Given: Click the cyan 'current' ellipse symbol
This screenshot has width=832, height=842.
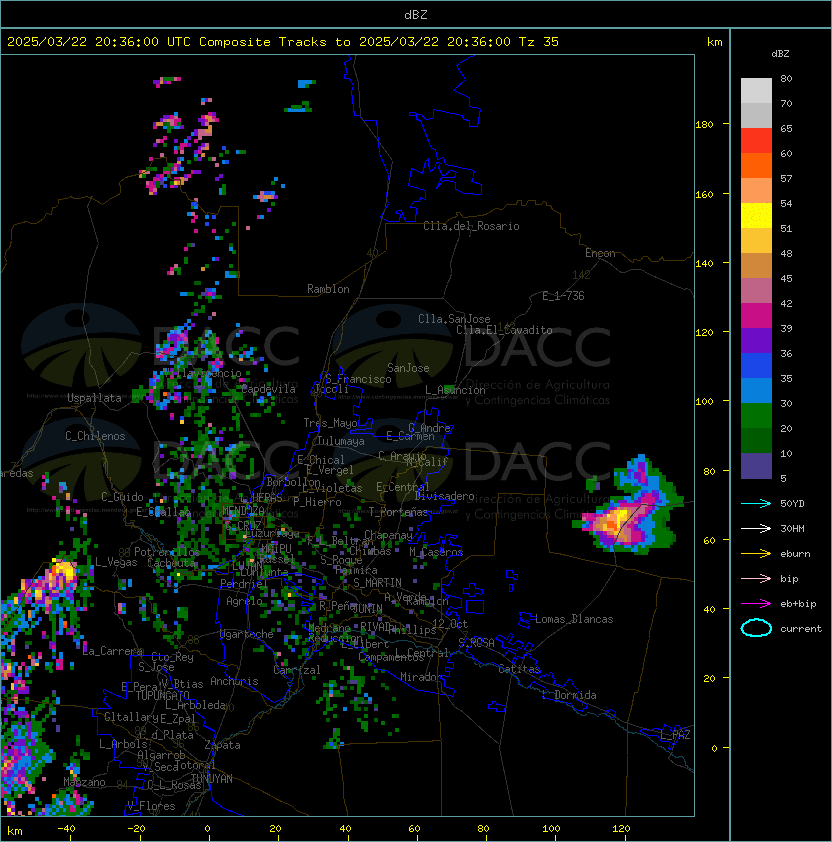Looking at the screenshot, I should click(756, 628).
